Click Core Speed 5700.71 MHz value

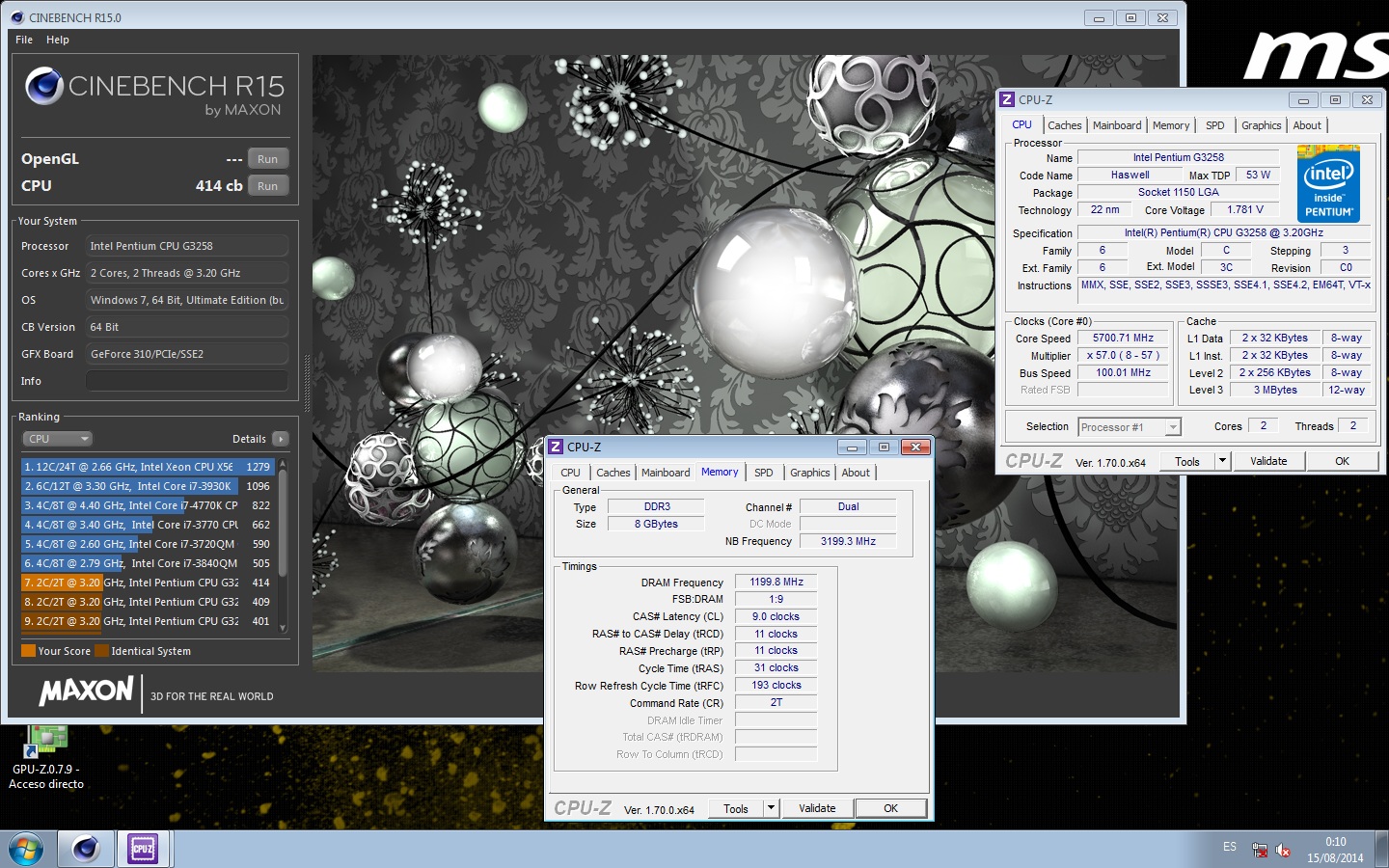(x=1123, y=339)
